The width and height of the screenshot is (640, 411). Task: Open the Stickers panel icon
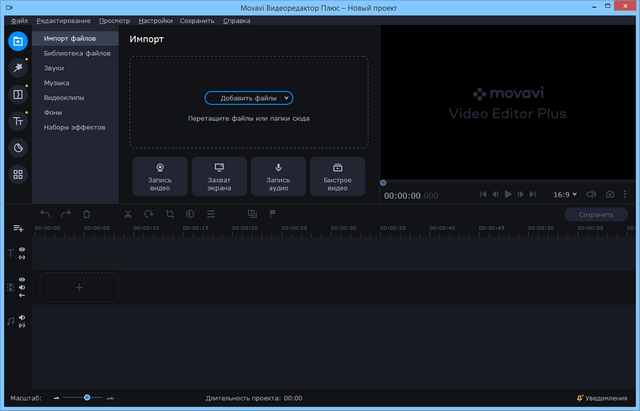[x=17, y=148]
